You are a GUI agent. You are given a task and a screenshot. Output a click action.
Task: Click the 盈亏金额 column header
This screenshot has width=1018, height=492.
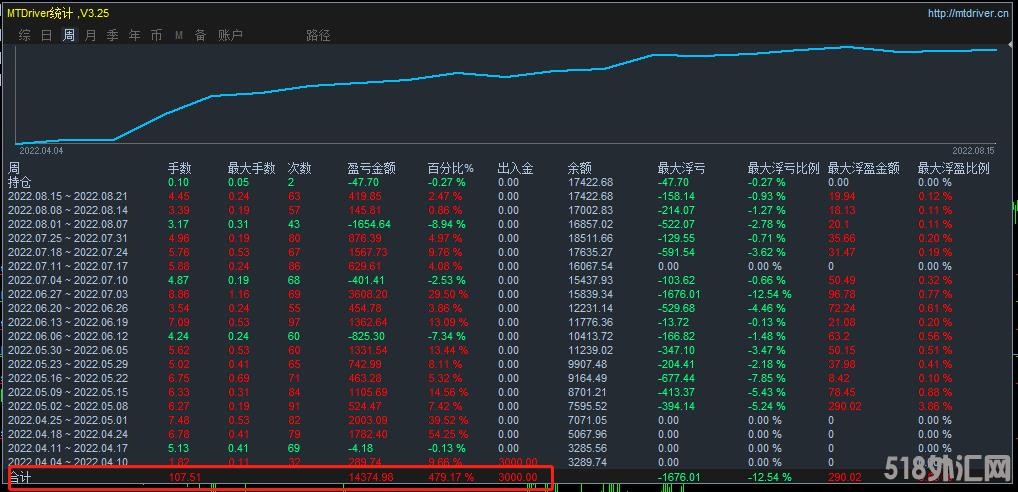click(x=371, y=169)
